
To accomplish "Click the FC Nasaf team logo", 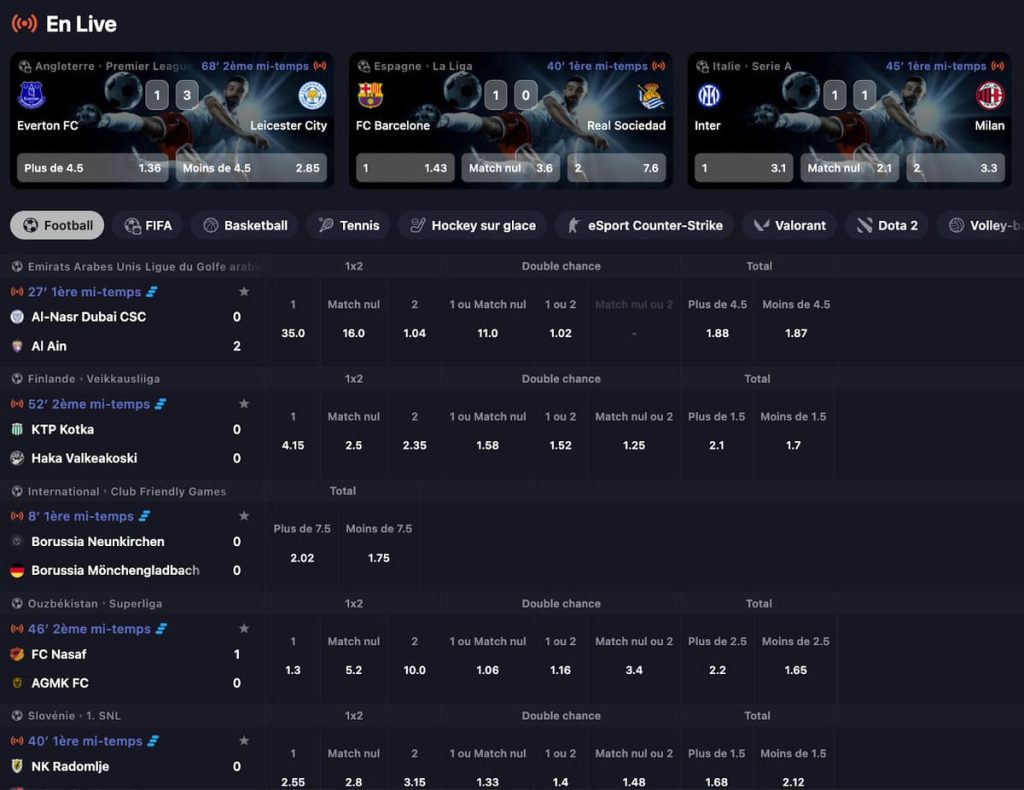I will [18, 654].
